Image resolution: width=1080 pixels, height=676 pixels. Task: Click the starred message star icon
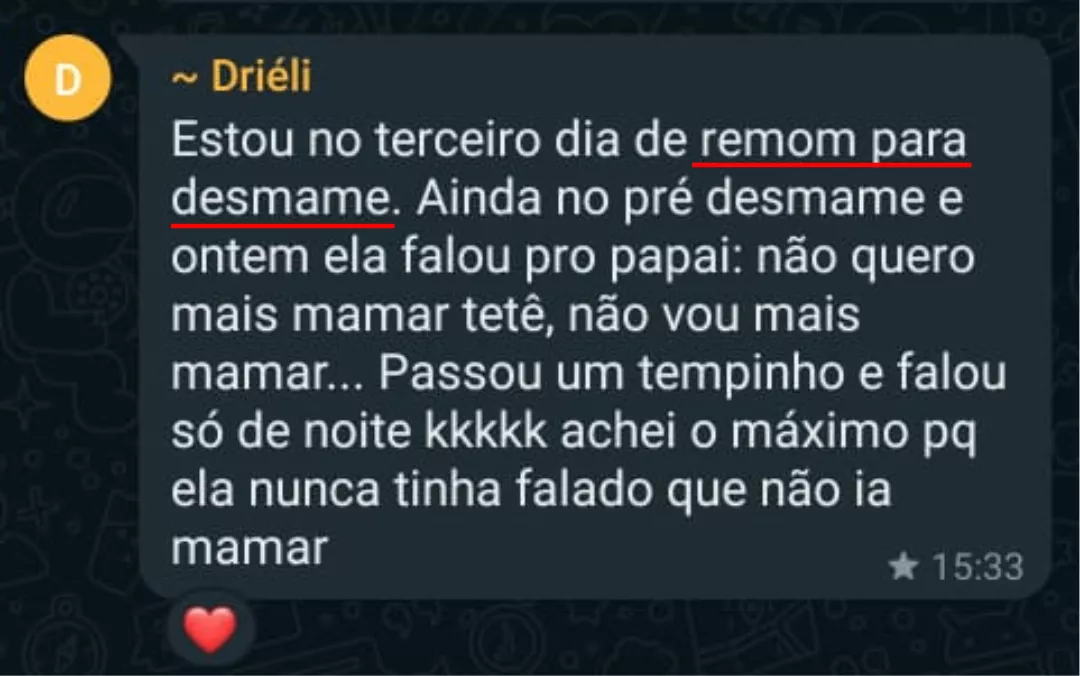click(904, 566)
